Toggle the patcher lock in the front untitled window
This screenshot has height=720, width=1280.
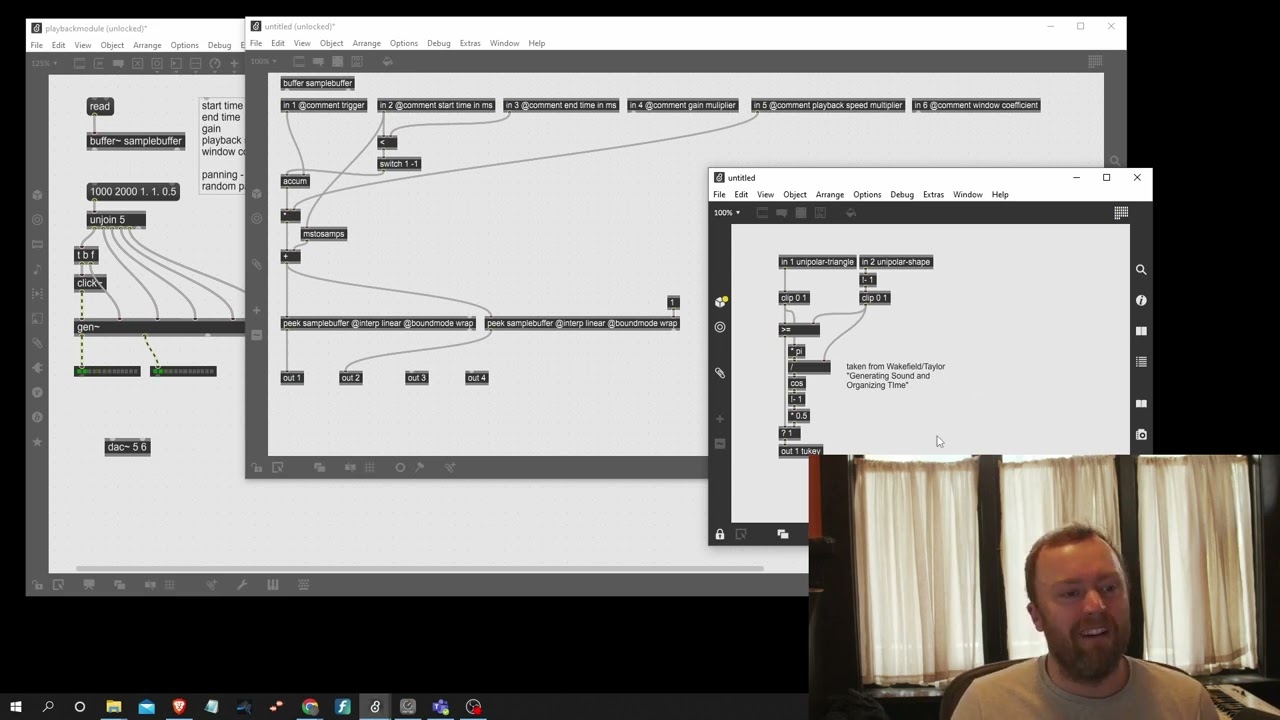(x=720, y=534)
